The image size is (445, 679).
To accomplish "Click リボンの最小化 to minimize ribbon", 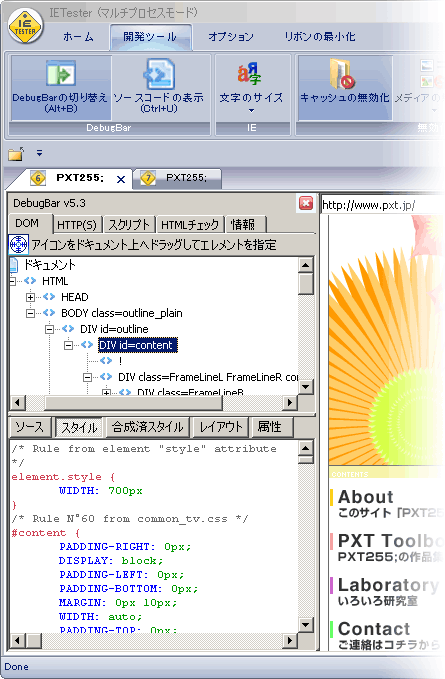I will [319, 37].
